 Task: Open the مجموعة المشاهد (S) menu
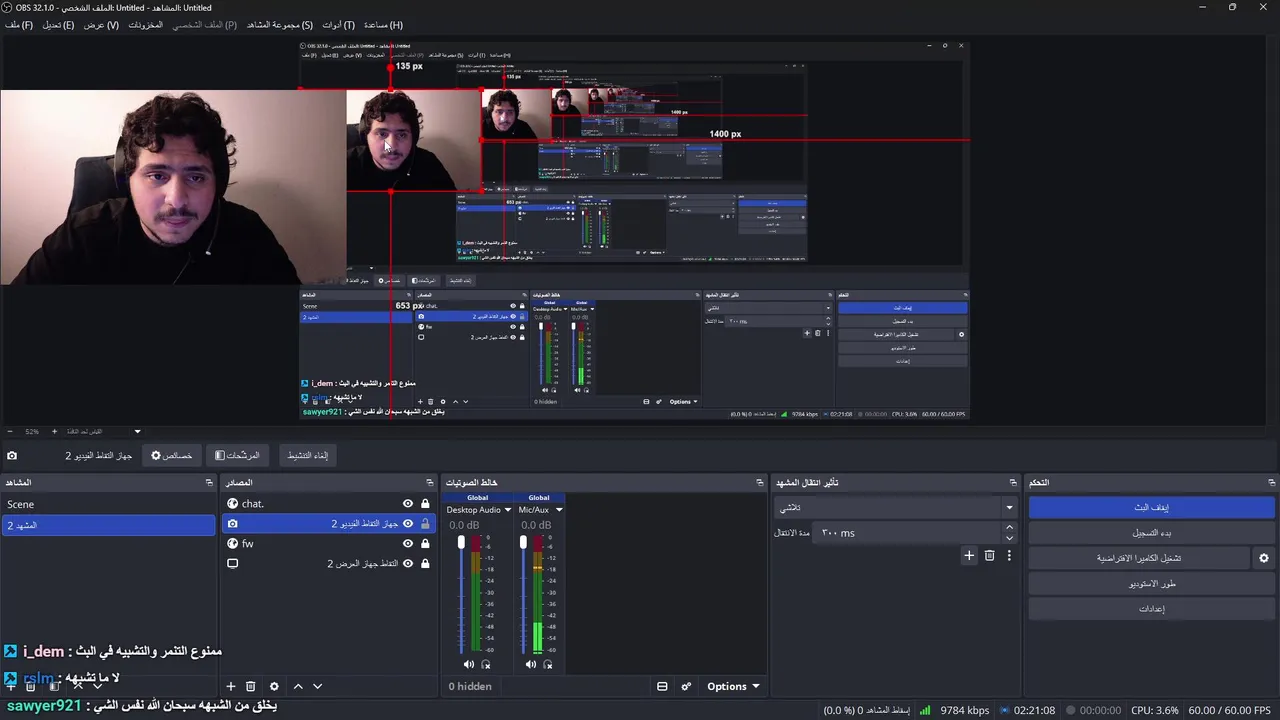[280, 25]
